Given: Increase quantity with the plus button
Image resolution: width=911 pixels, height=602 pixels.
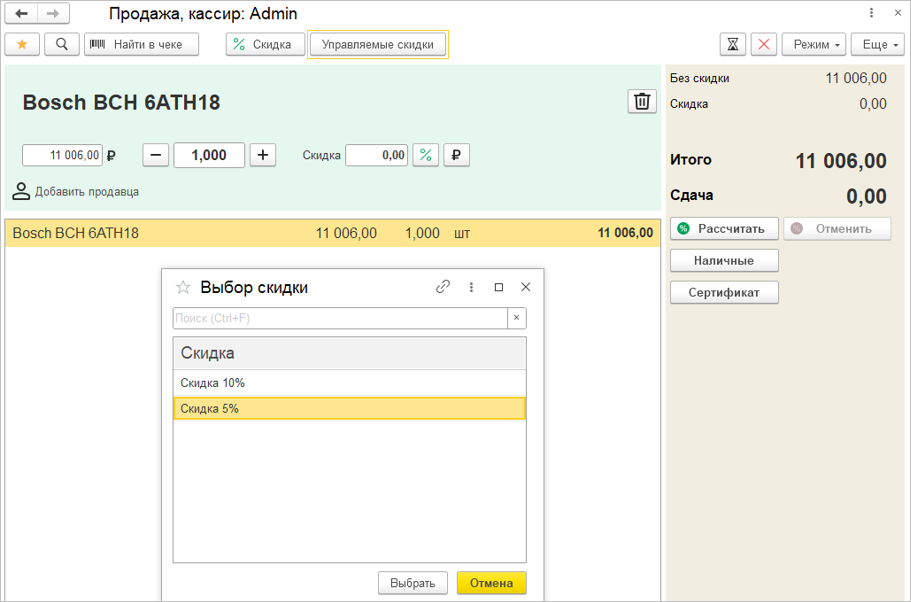Looking at the screenshot, I should point(263,155).
